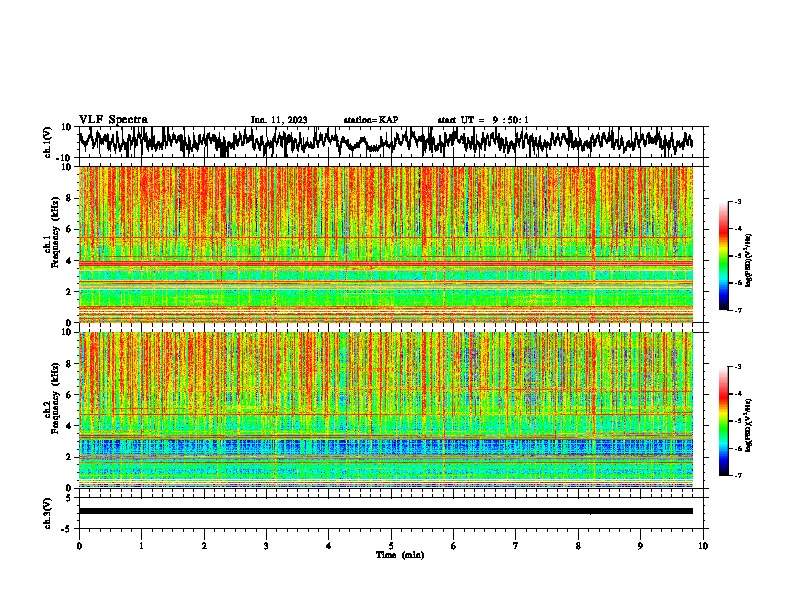Click the blue 2.5 kHz band in ch.2 spectrogram
This screenshot has width=792, height=612.
coord(385,447)
